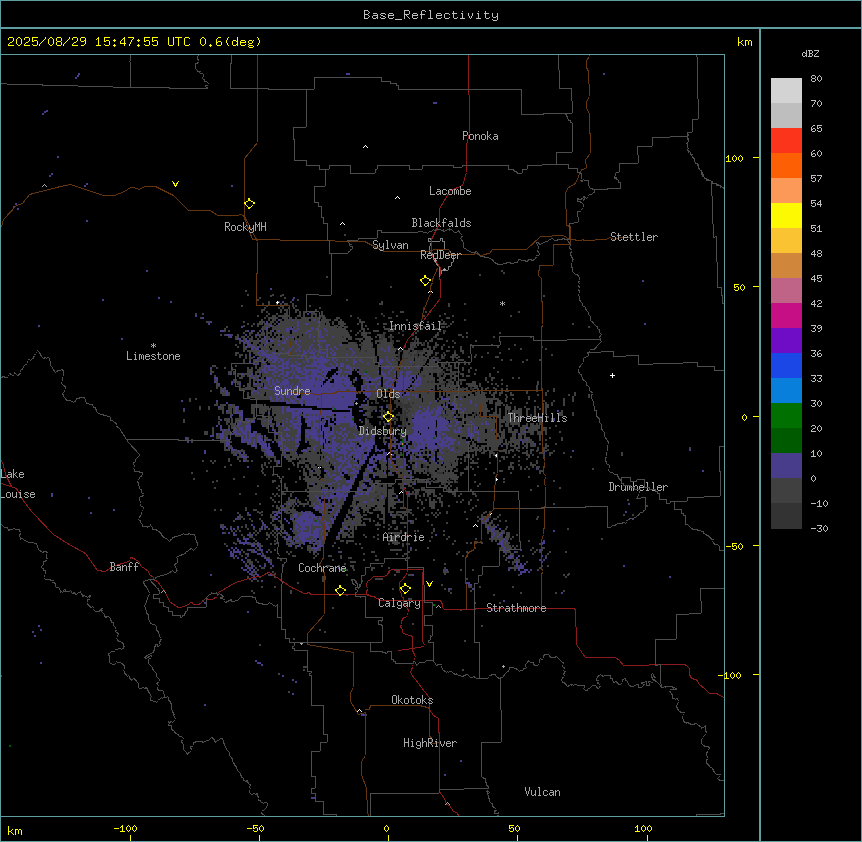This screenshot has width=862, height=842.
Task: Click the -30 value on the dBZ scale
Action: 819,529
